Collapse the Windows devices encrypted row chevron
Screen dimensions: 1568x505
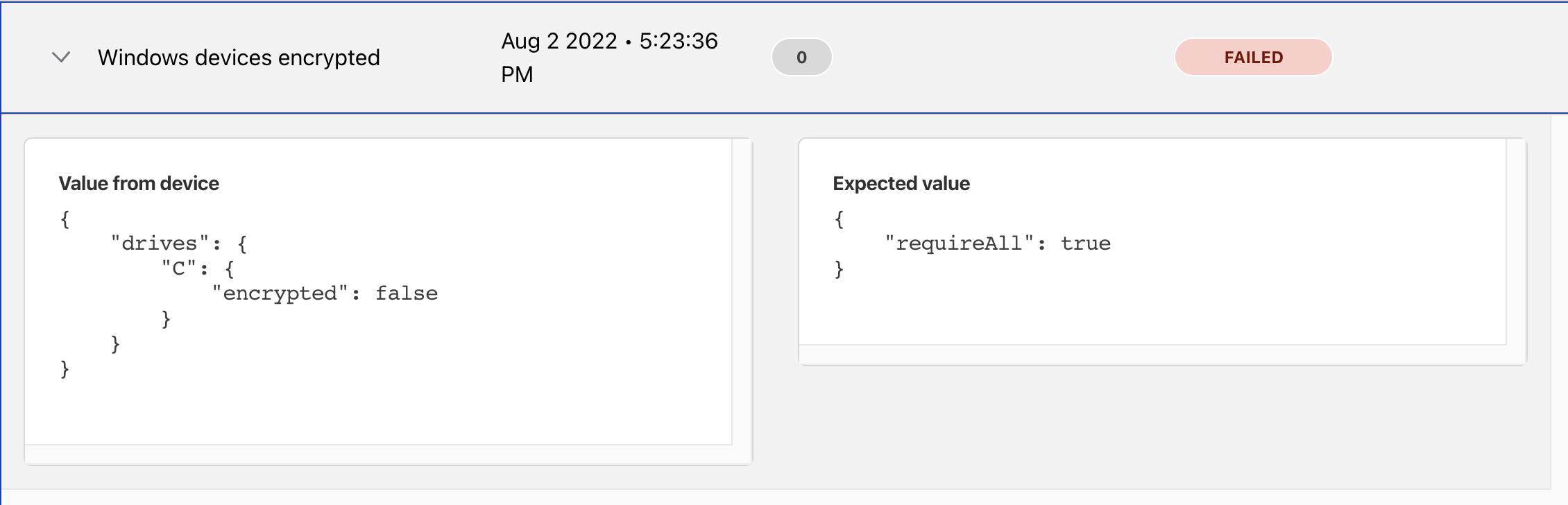coord(61,57)
